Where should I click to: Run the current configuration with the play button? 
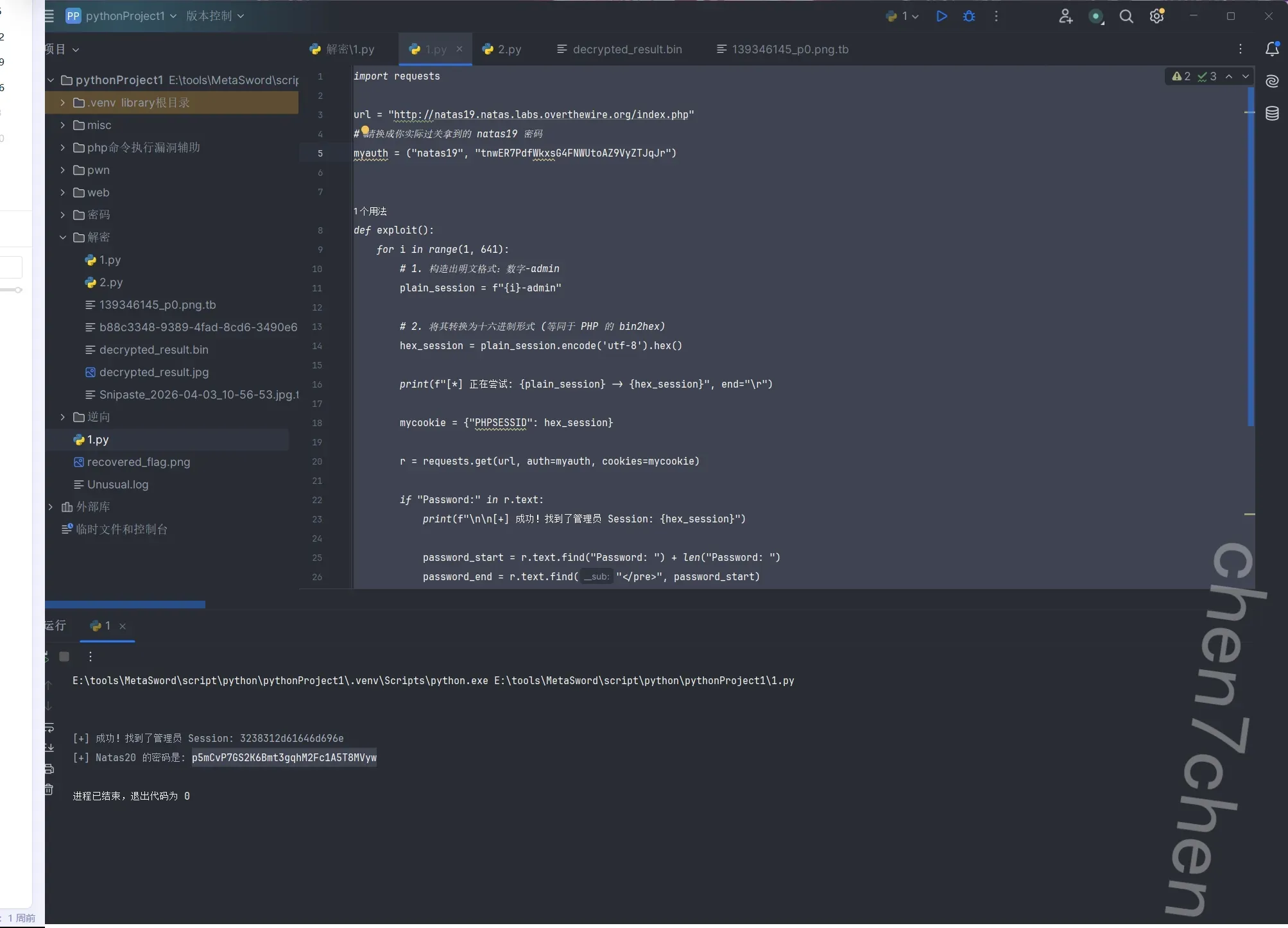click(x=941, y=16)
